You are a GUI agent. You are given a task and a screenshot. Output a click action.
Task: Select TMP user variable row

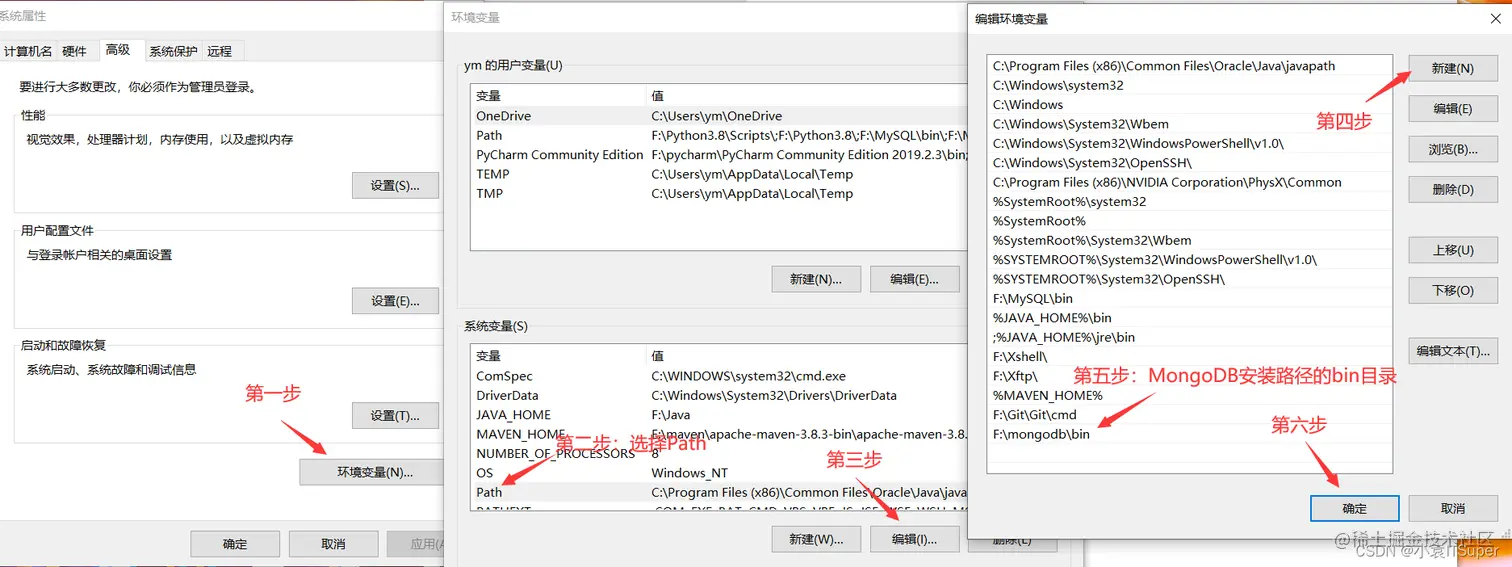719,193
